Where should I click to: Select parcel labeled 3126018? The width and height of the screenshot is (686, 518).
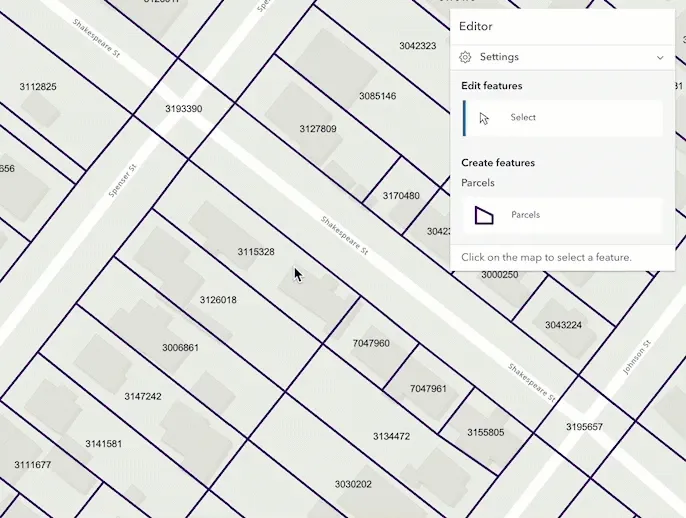coord(218,300)
